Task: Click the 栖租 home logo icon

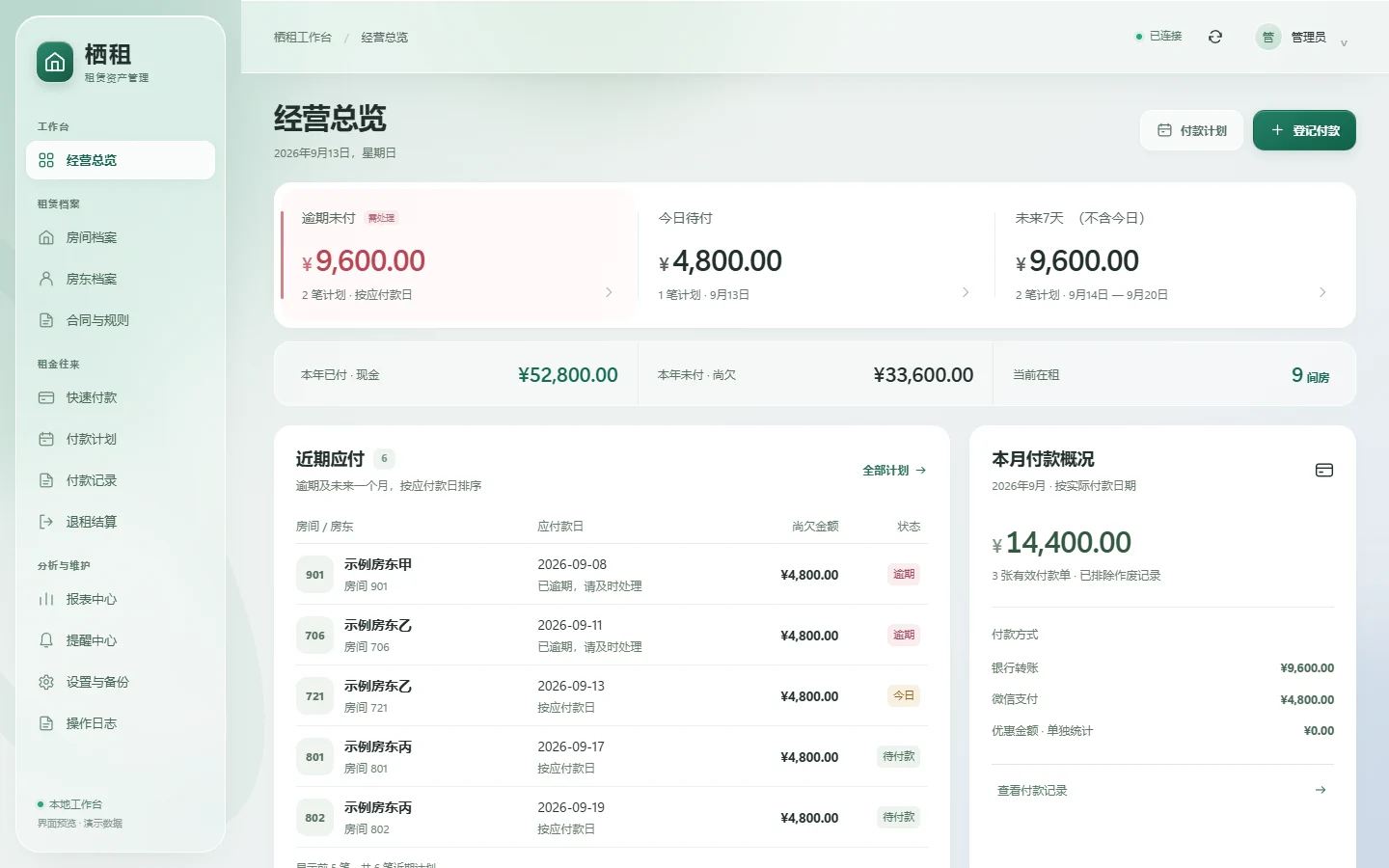Action: point(55,63)
